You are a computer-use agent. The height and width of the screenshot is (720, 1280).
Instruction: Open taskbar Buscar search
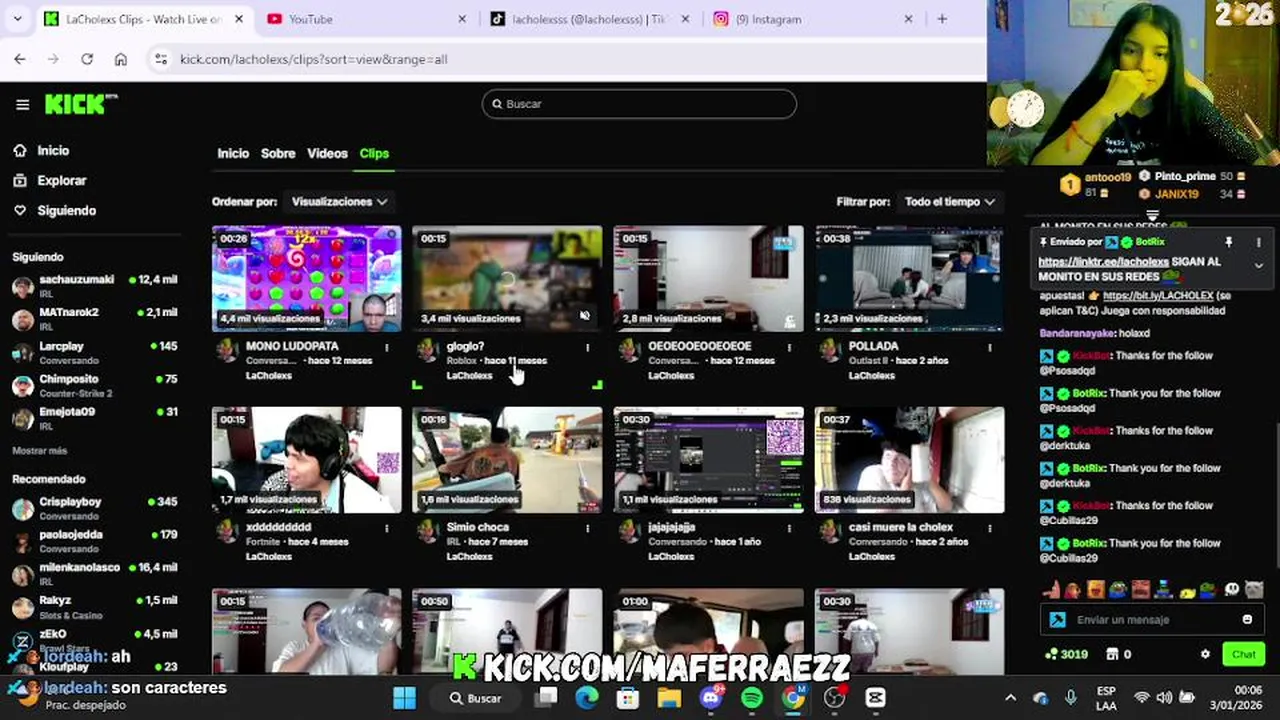click(x=476, y=698)
